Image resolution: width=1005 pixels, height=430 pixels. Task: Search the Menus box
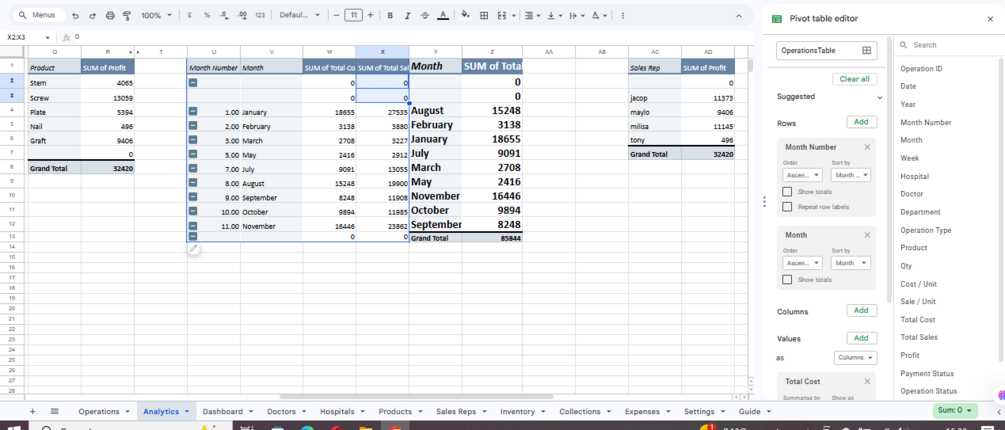click(x=38, y=15)
